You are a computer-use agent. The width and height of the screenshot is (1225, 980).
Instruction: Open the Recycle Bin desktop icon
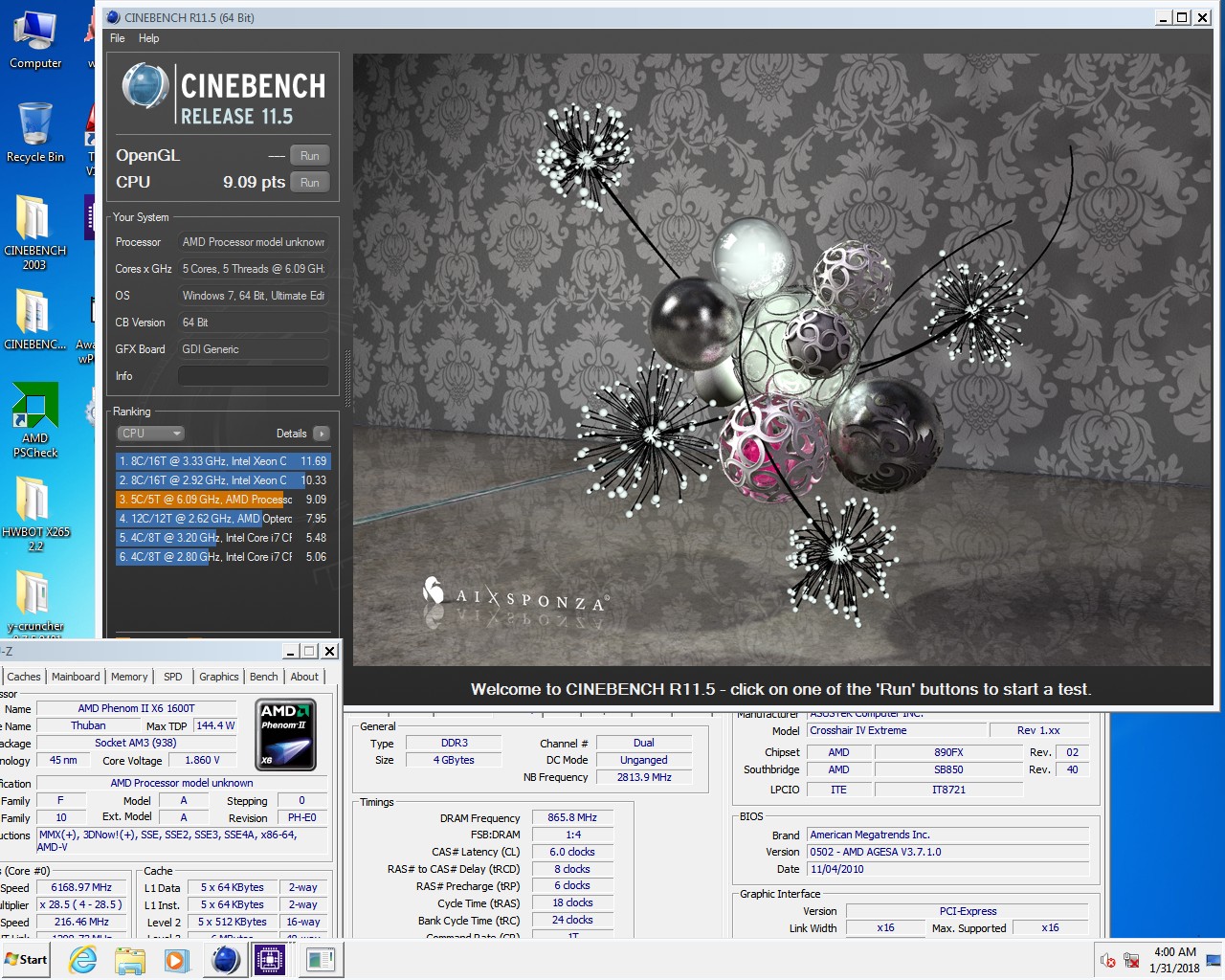(x=35, y=133)
